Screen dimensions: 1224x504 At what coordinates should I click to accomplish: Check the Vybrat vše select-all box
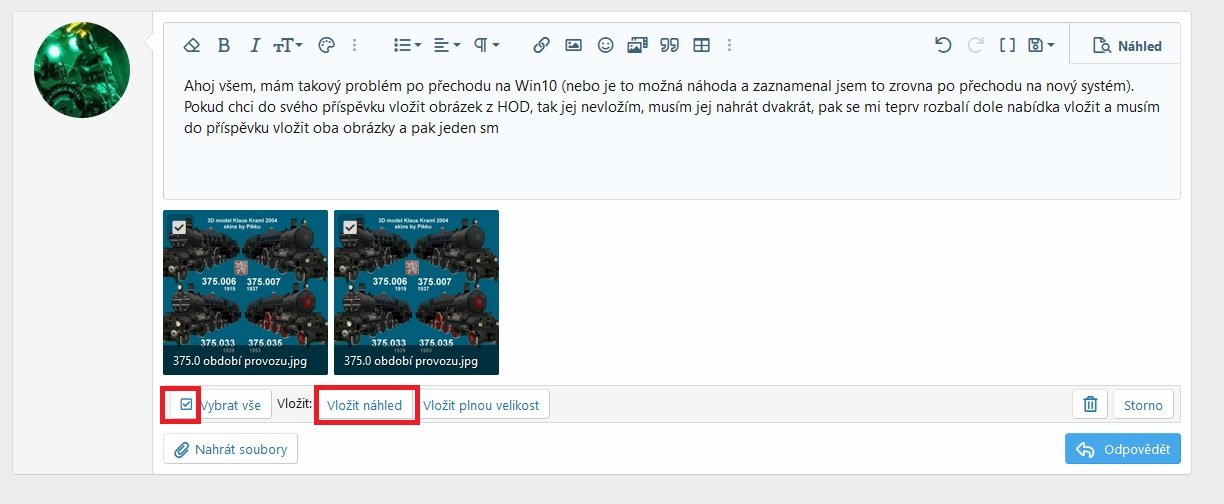(186, 405)
